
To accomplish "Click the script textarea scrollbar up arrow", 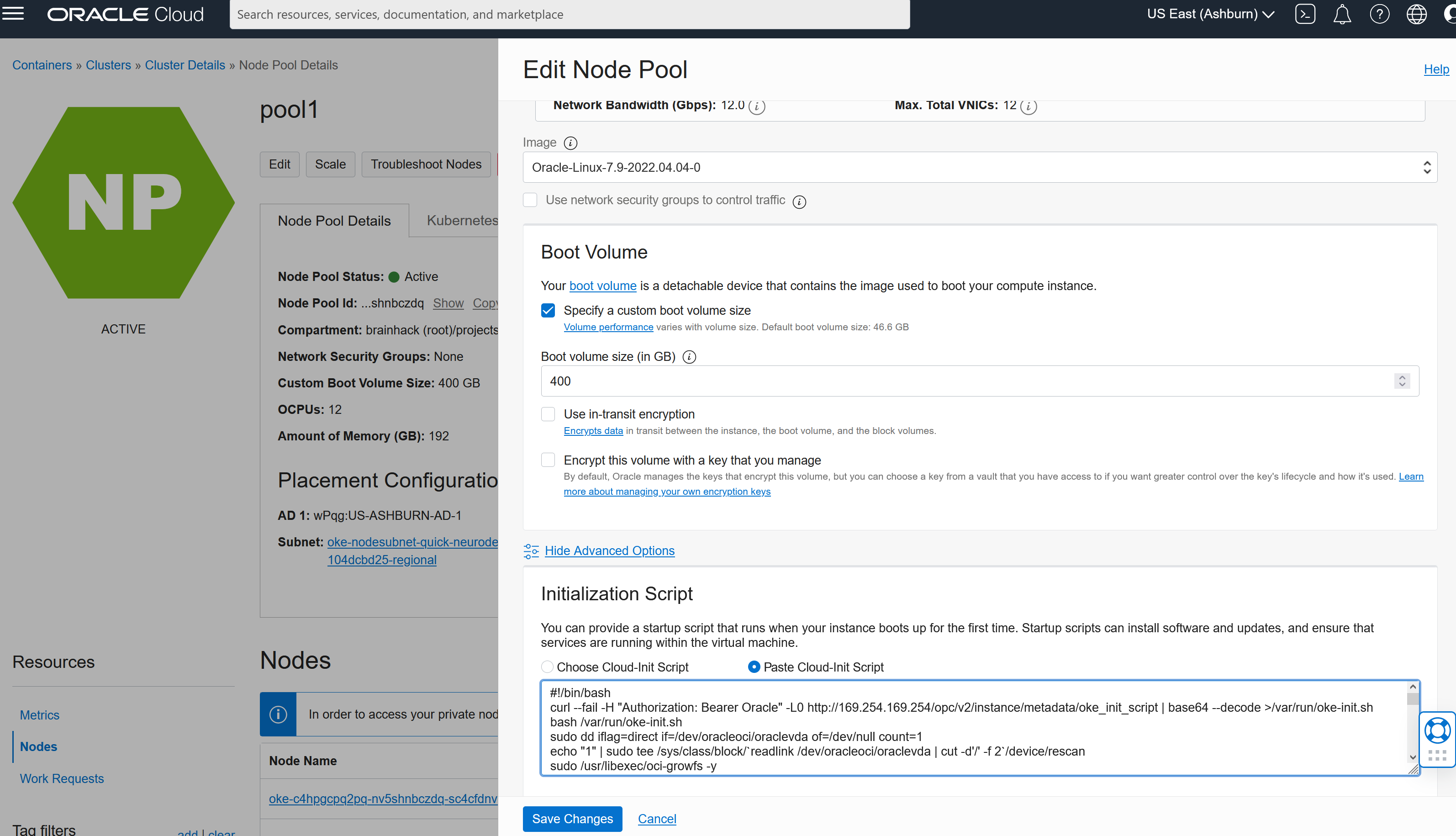I will (x=1413, y=687).
